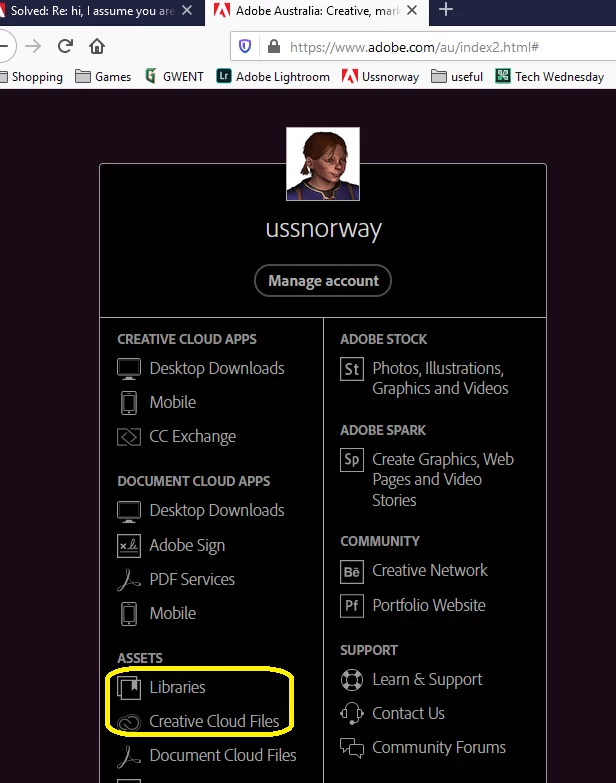Viewport: 616px width, 783px height.
Task: Open the Shopping bookmarks folder
Action: [x=32, y=76]
